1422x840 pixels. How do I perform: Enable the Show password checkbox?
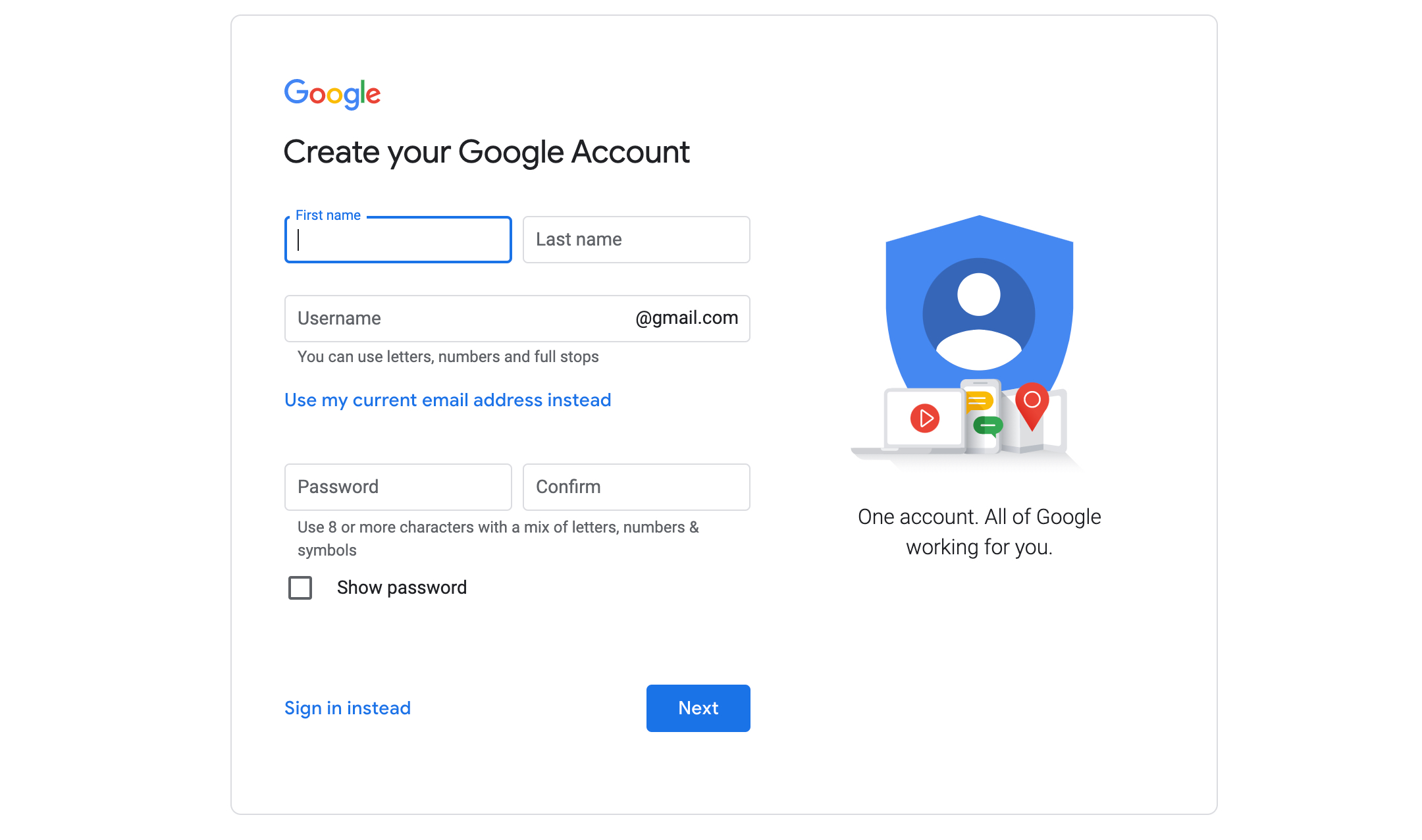coord(300,587)
